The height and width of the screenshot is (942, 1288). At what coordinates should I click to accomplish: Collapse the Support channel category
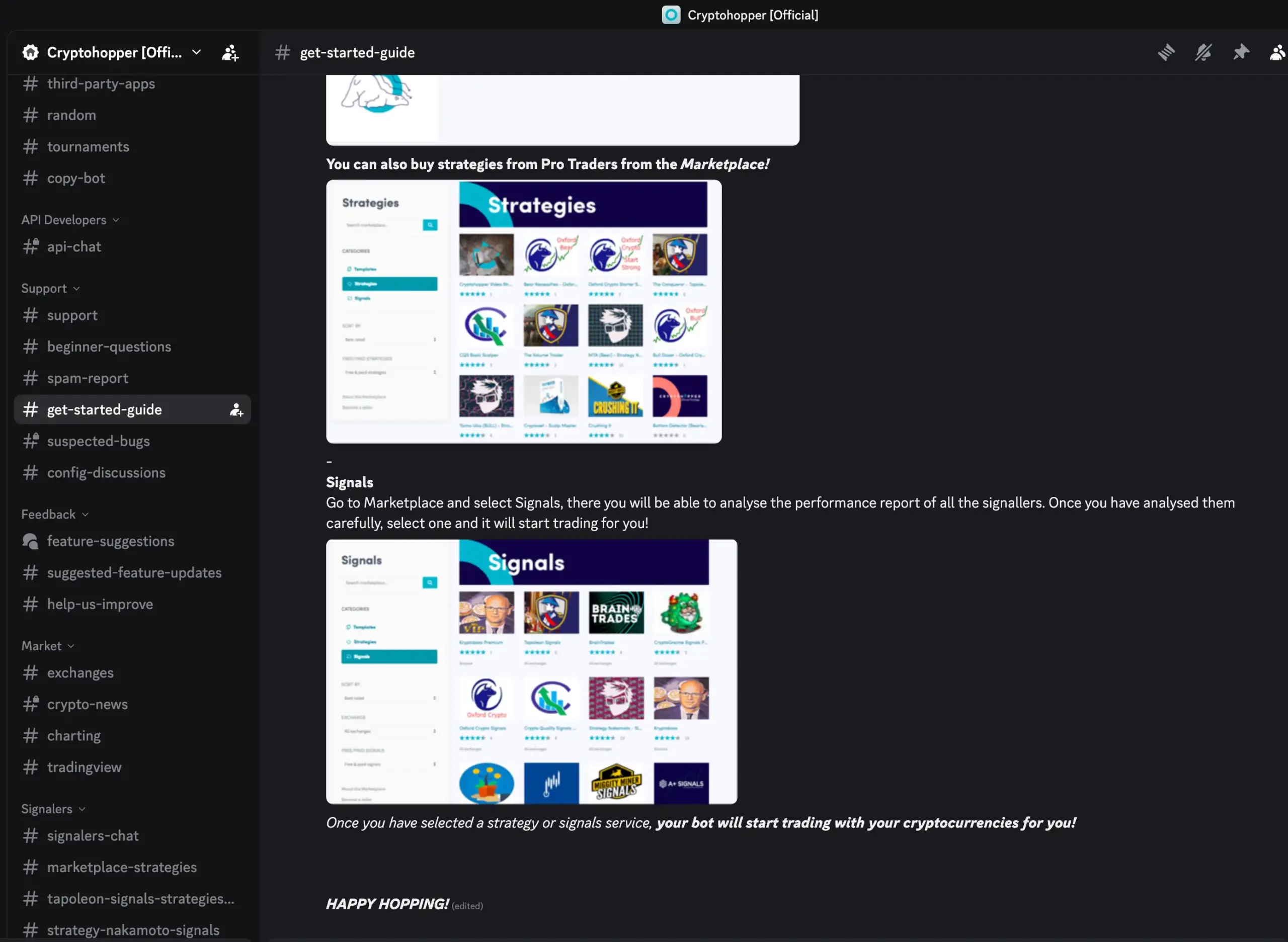(x=50, y=289)
